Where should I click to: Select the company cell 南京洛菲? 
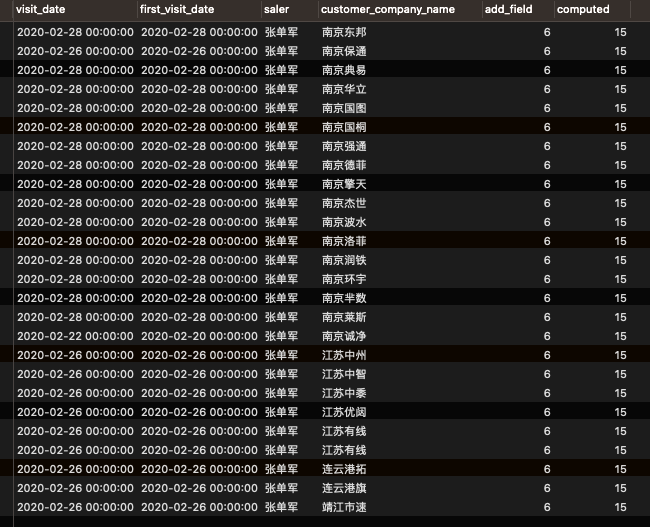tap(344, 241)
